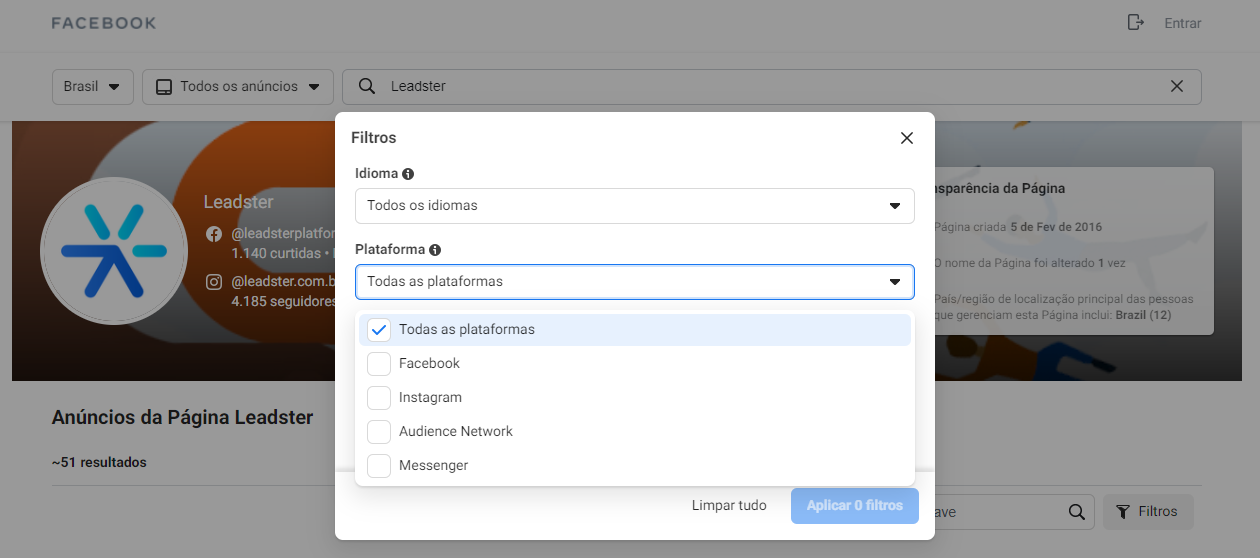Check the Messenger platform checkbox

tap(379, 466)
